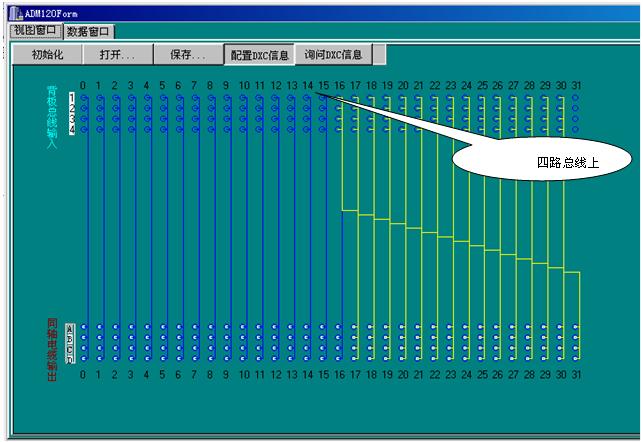Select row A output node in column 0
The image size is (643, 442).
[x=84, y=327]
